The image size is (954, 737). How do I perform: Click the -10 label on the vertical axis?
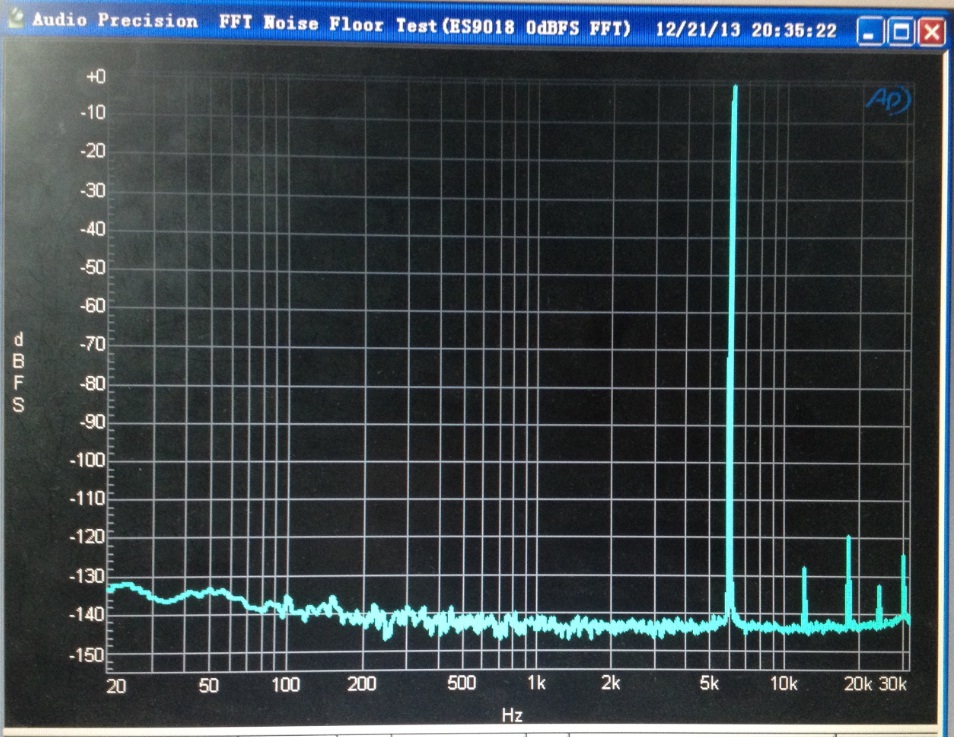point(93,112)
